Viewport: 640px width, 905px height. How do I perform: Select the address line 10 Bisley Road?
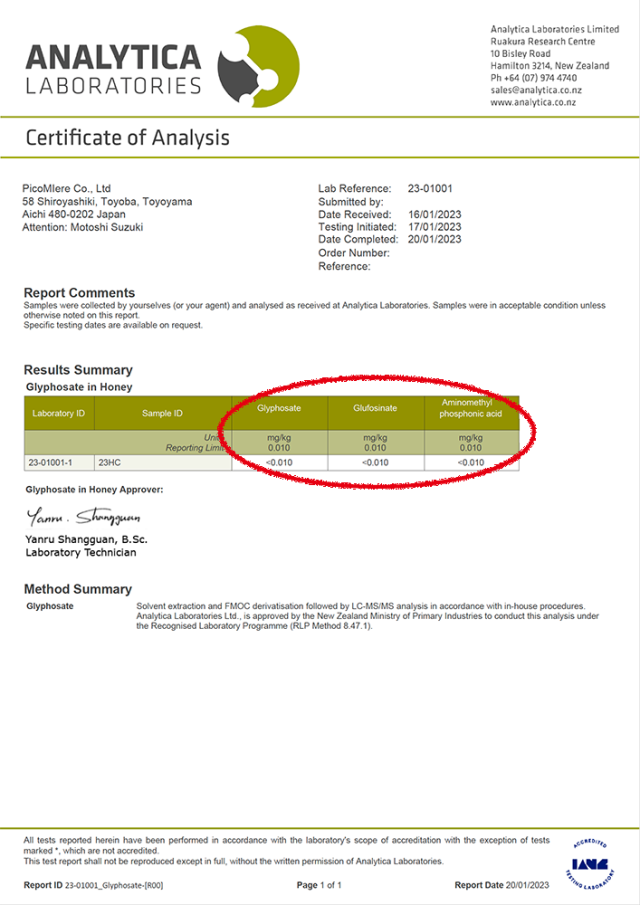click(x=520, y=54)
